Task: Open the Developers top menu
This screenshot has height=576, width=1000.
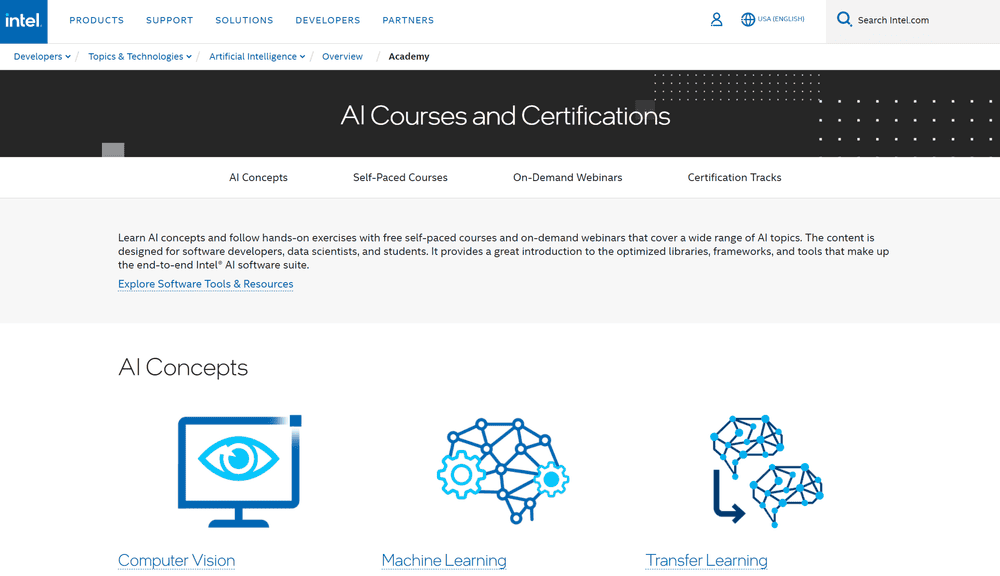Action: point(328,20)
